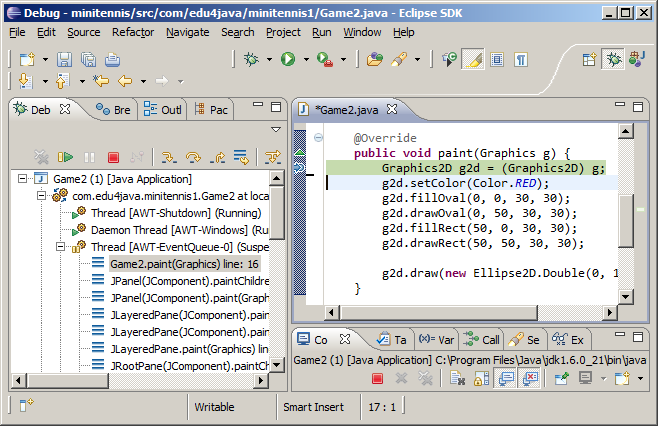This screenshot has width=658, height=426.
Task: Collapse the Game2 (1) Java Application node
Action: click(22, 179)
